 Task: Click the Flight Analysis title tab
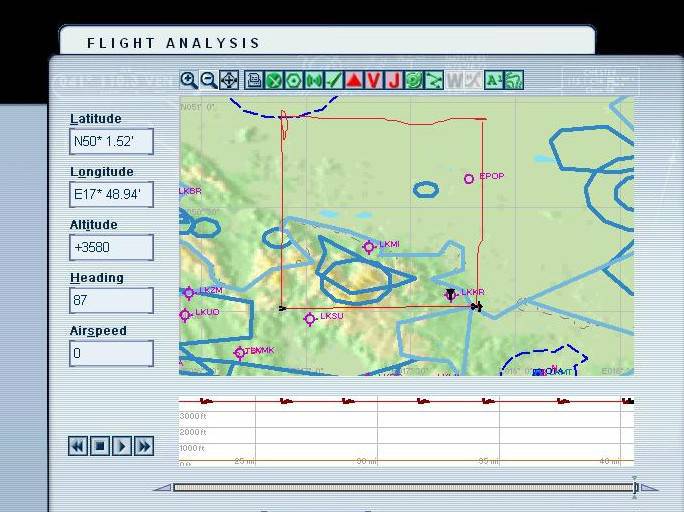327,41
